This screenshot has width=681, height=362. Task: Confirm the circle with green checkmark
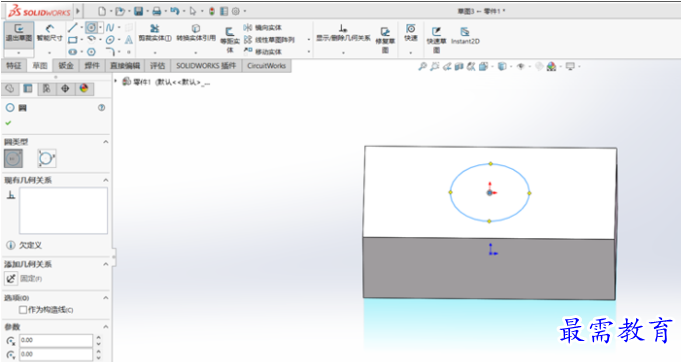[8, 123]
